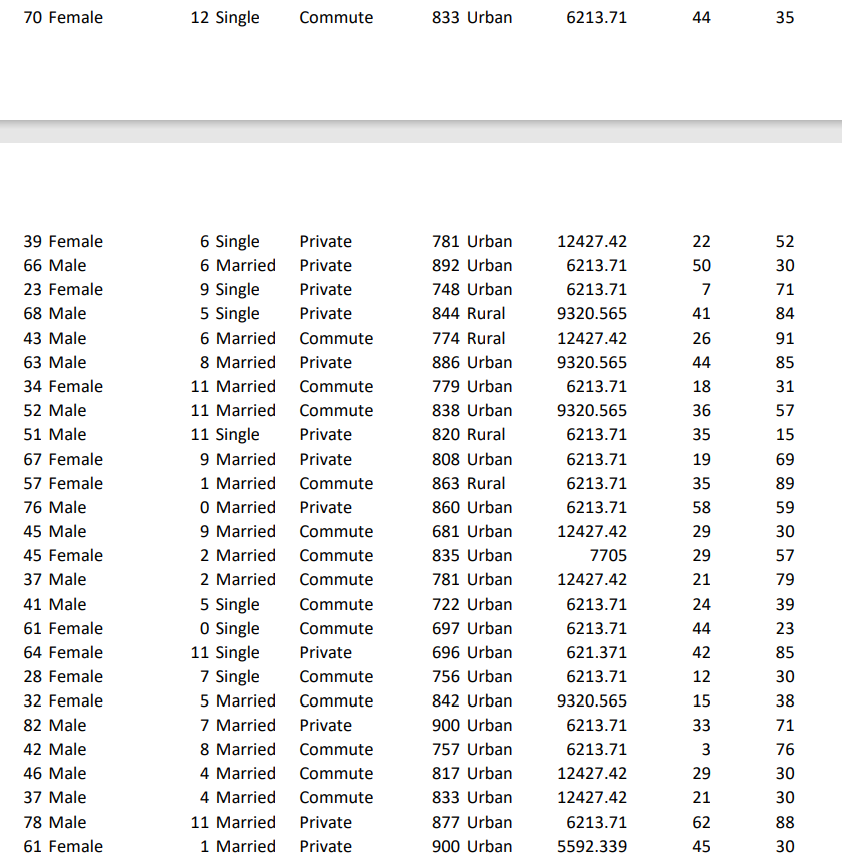Select 'Private' in the 64 Female row
This screenshot has width=842, height=857.
(x=326, y=653)
